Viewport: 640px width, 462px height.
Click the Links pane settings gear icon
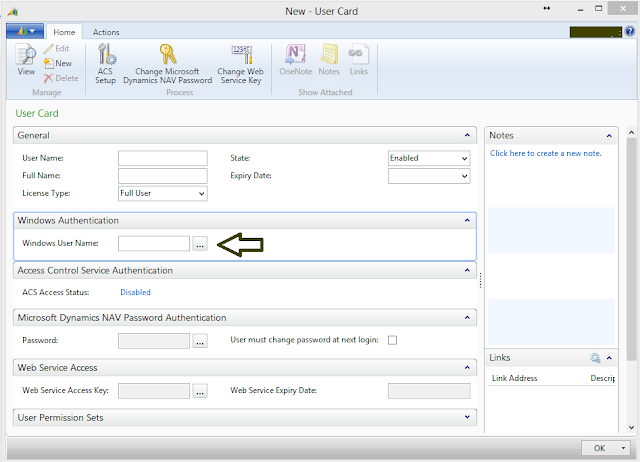click(595, 358)
